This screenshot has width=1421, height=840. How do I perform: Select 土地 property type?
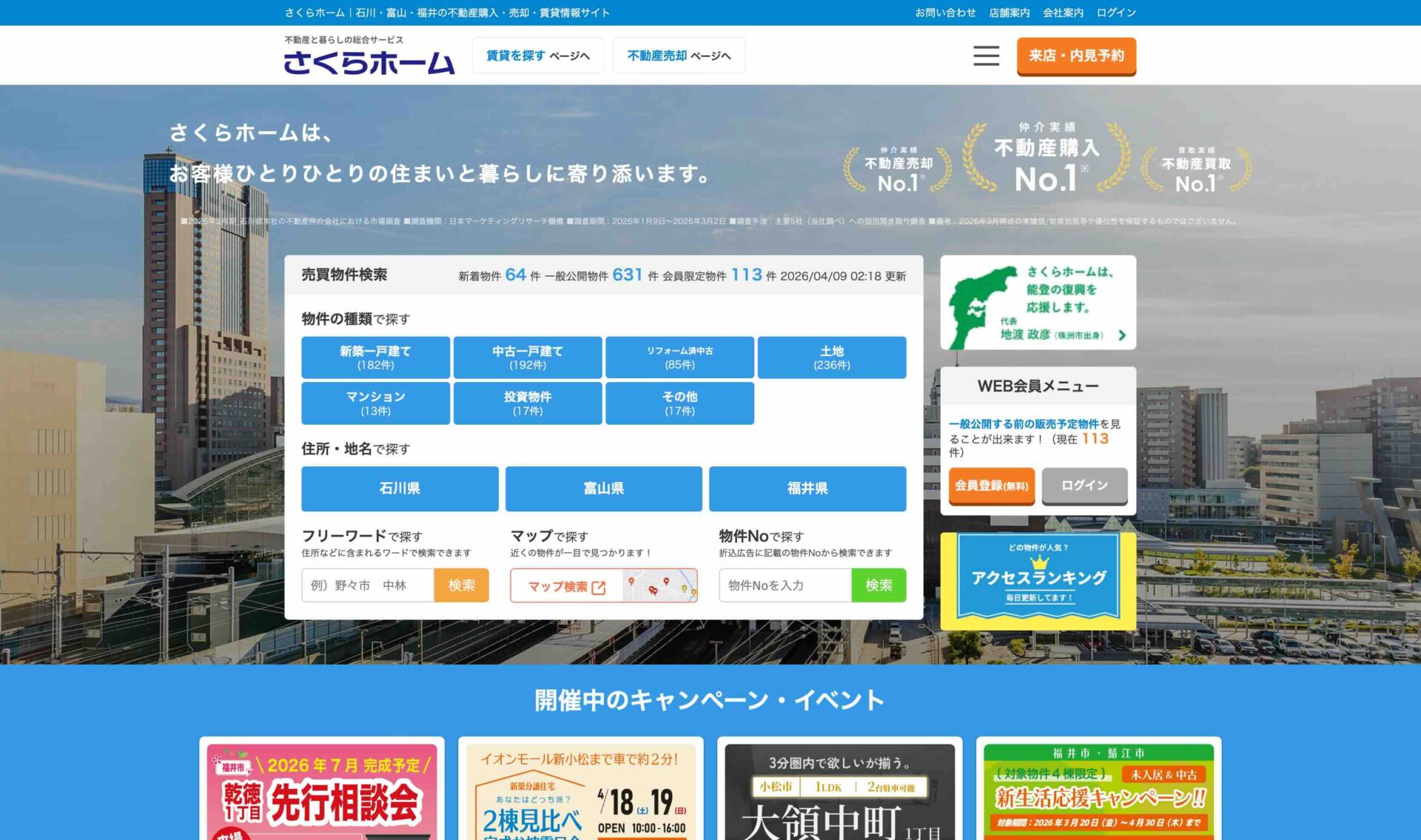coord(831,357)
